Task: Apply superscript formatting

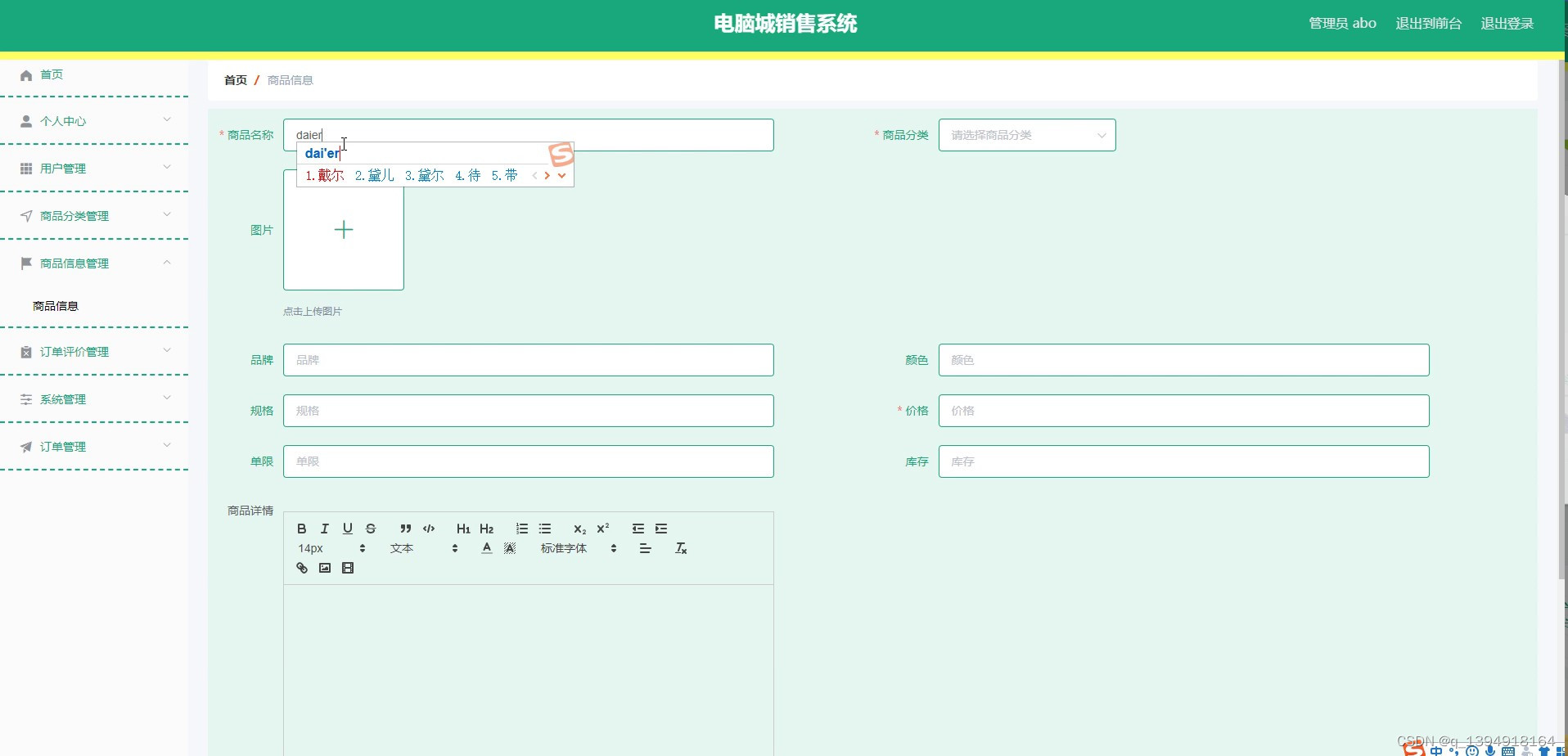Action: (603, 529)
